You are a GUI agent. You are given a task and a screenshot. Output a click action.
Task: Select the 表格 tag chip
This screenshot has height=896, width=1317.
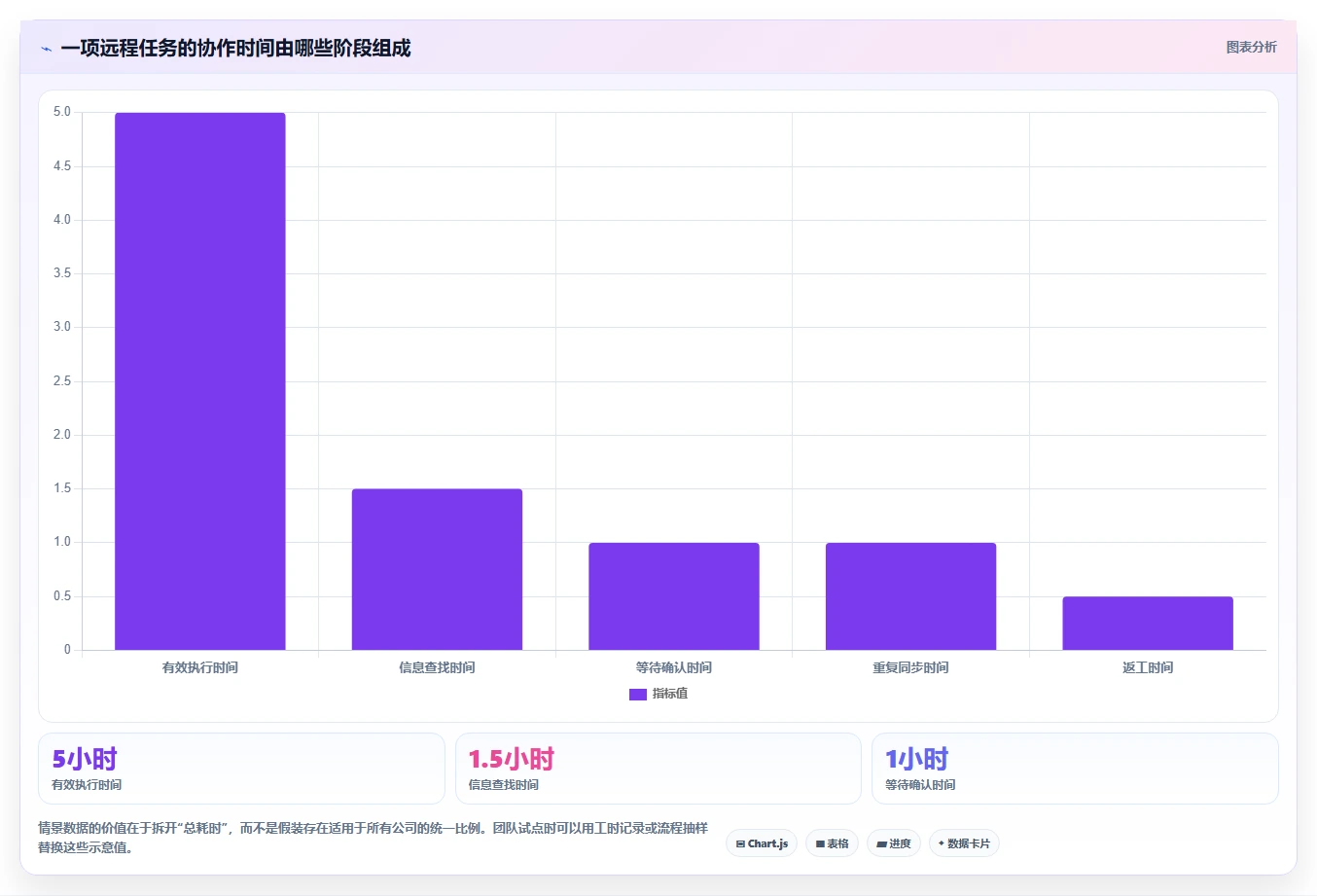832,843
